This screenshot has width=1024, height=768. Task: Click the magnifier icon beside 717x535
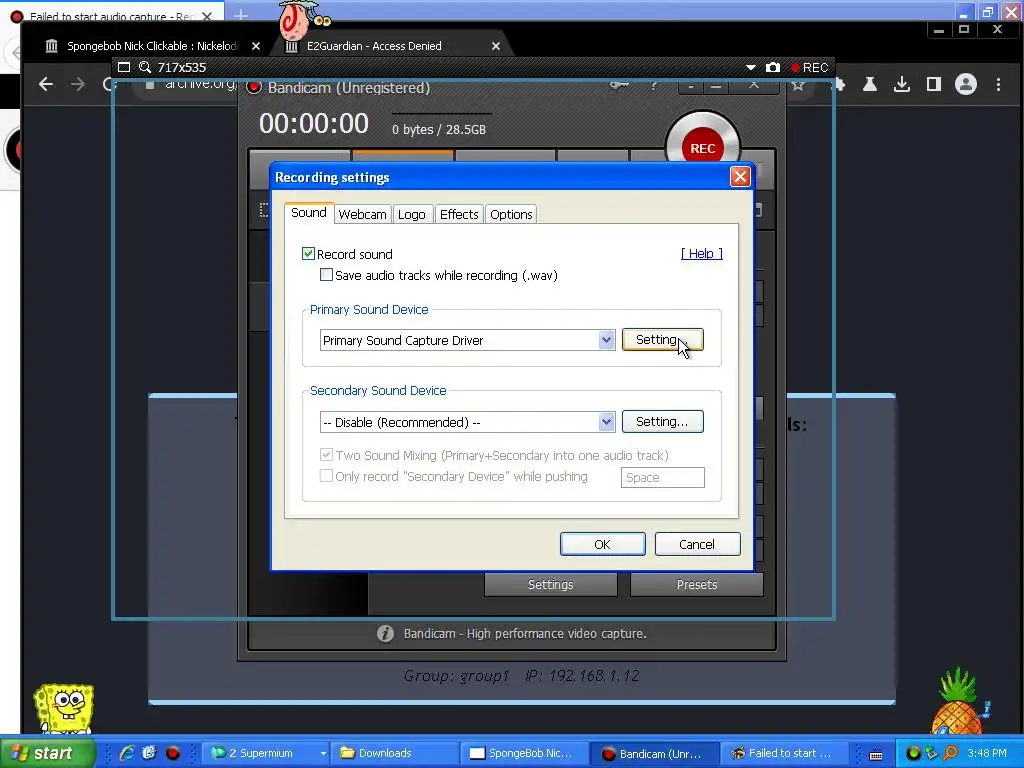(x=145, y=67)
